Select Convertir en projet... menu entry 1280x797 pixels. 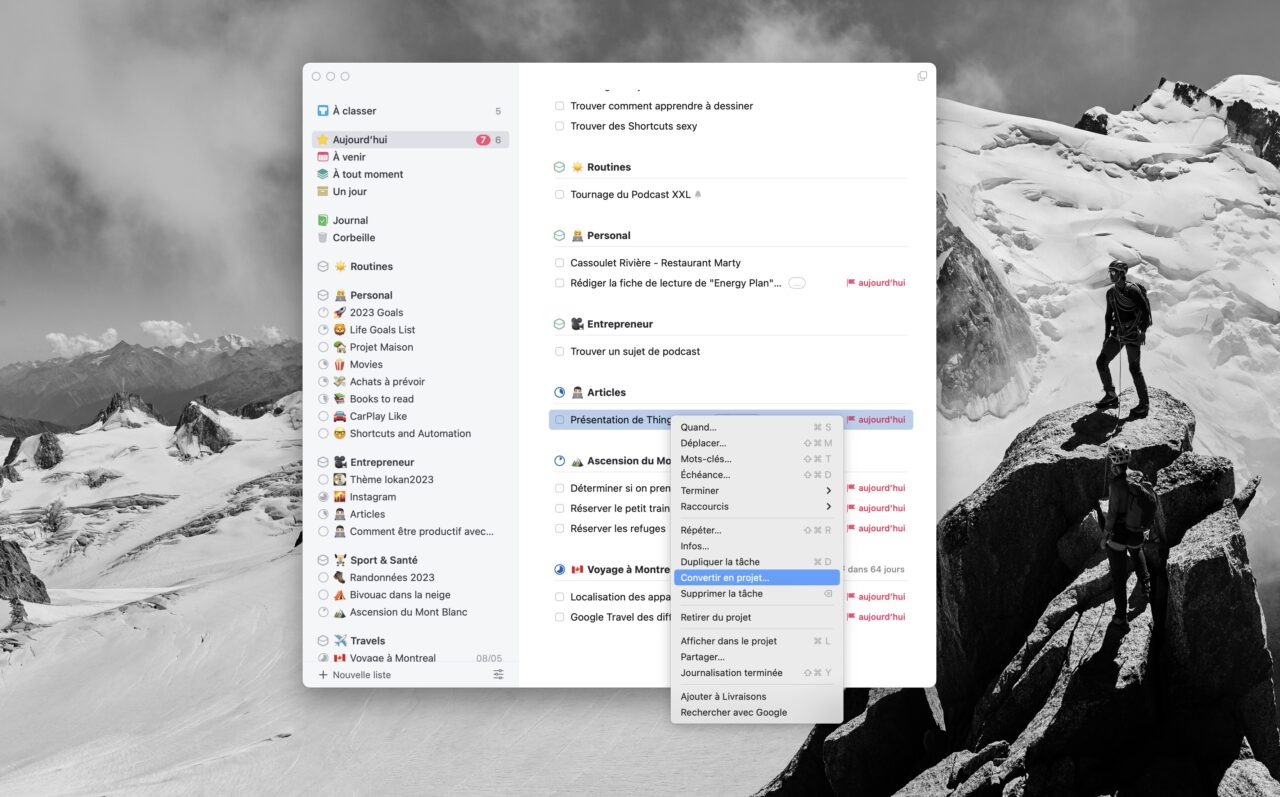[x=756, y=578]
